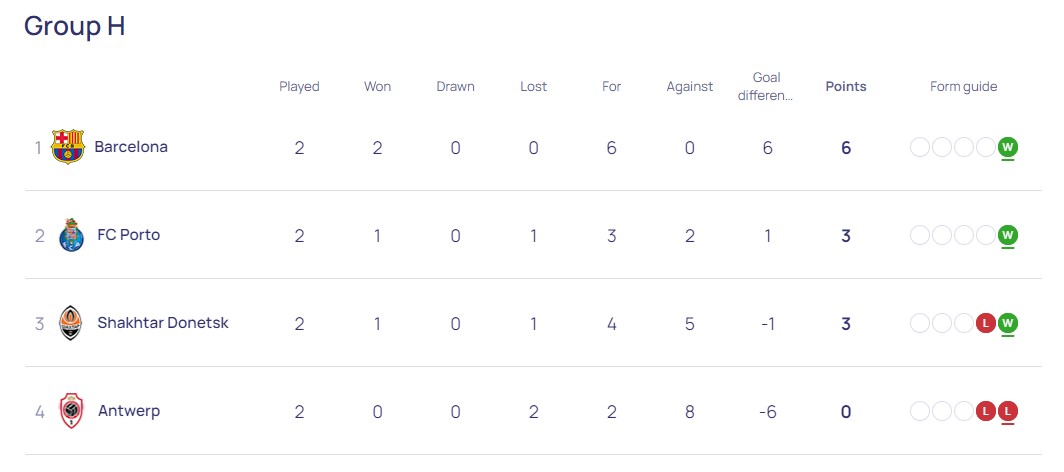Click the Won column header

point(377,87)
